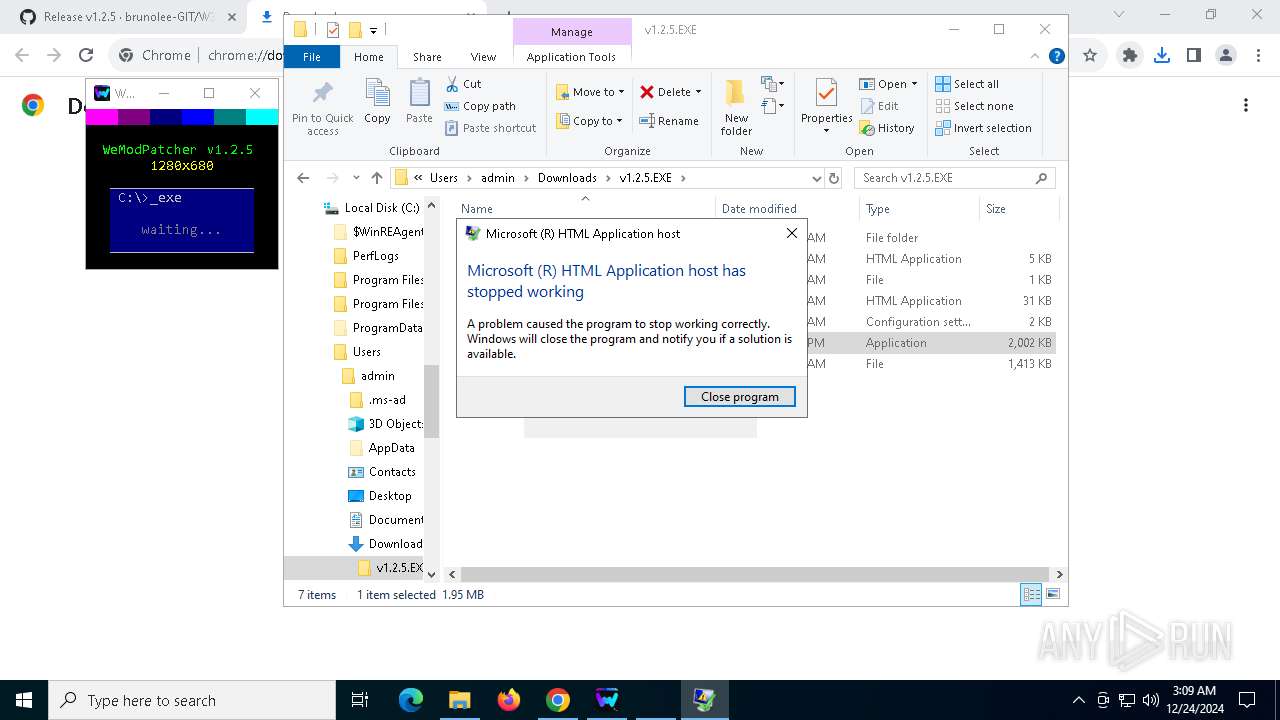Switch to large icons view button
The width and height of the screenshot is (1280, 720).
click(x=1052, y=595)
